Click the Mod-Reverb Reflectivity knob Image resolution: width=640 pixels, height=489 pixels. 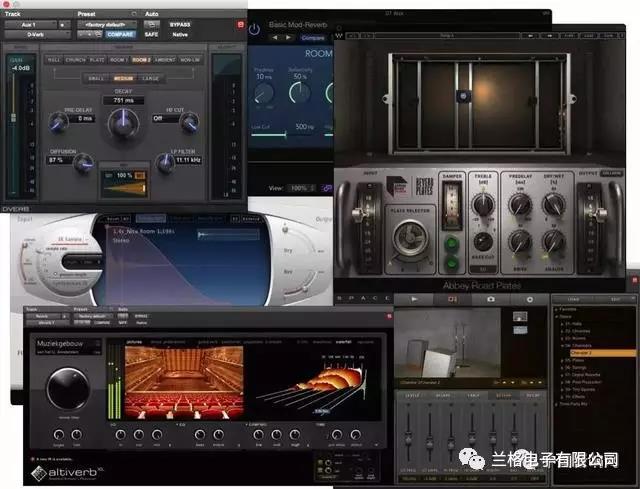300,93
